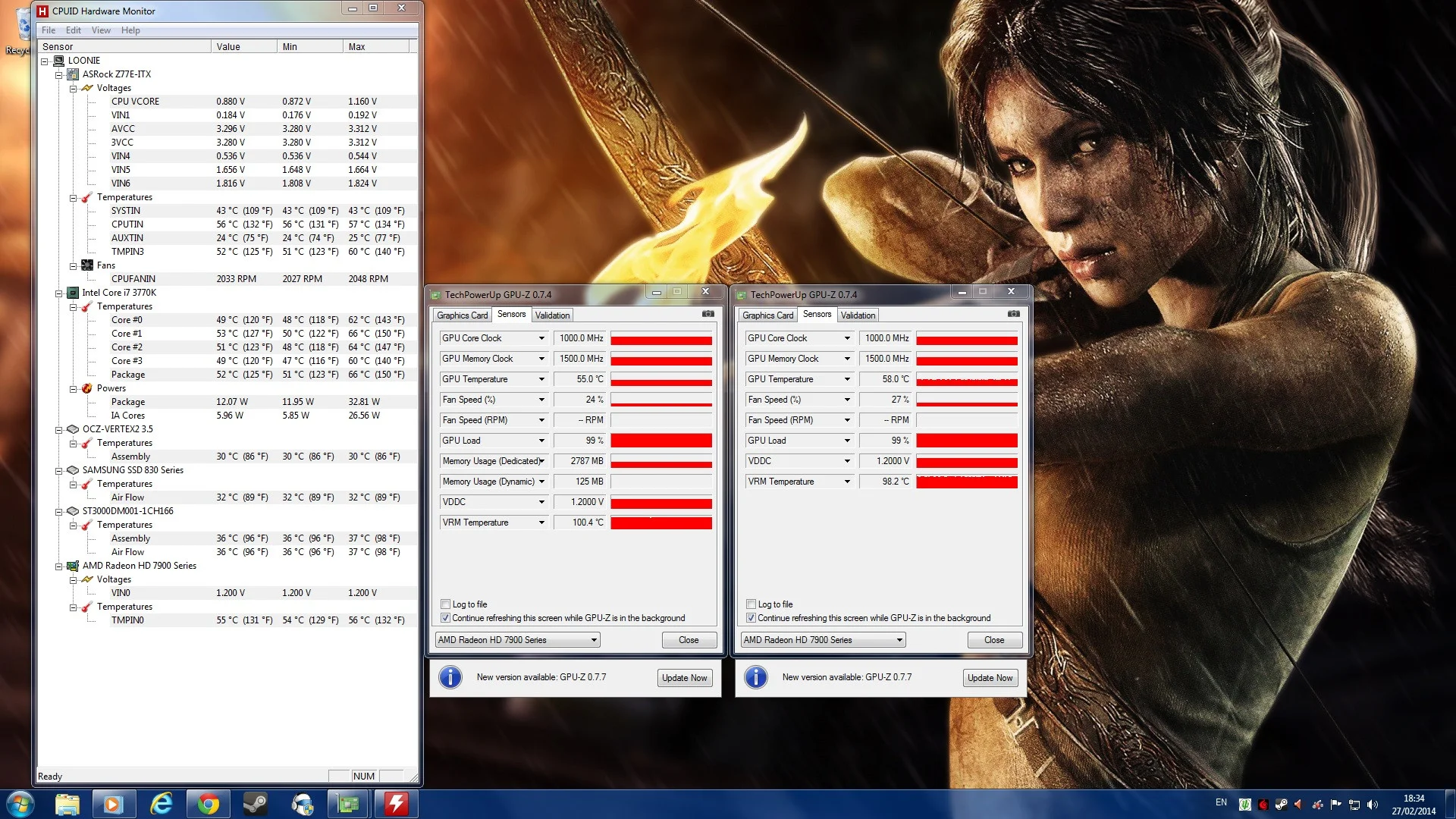Open the AMD Radeon HD 7900 dropdown in left GPU-Z
This screenshot has height=819, width=1456.
coord(518,640)
